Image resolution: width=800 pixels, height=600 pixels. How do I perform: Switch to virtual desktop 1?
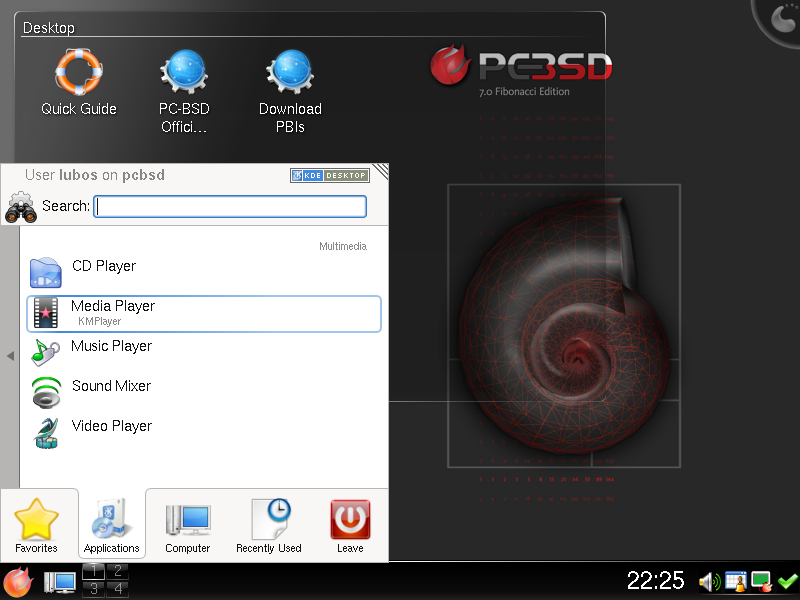pos(94,571)
